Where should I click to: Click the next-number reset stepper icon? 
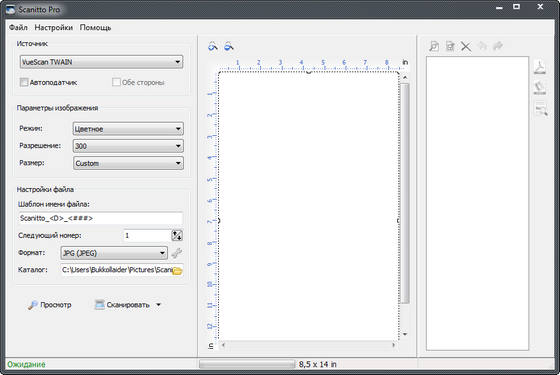[x=177, y=235]
